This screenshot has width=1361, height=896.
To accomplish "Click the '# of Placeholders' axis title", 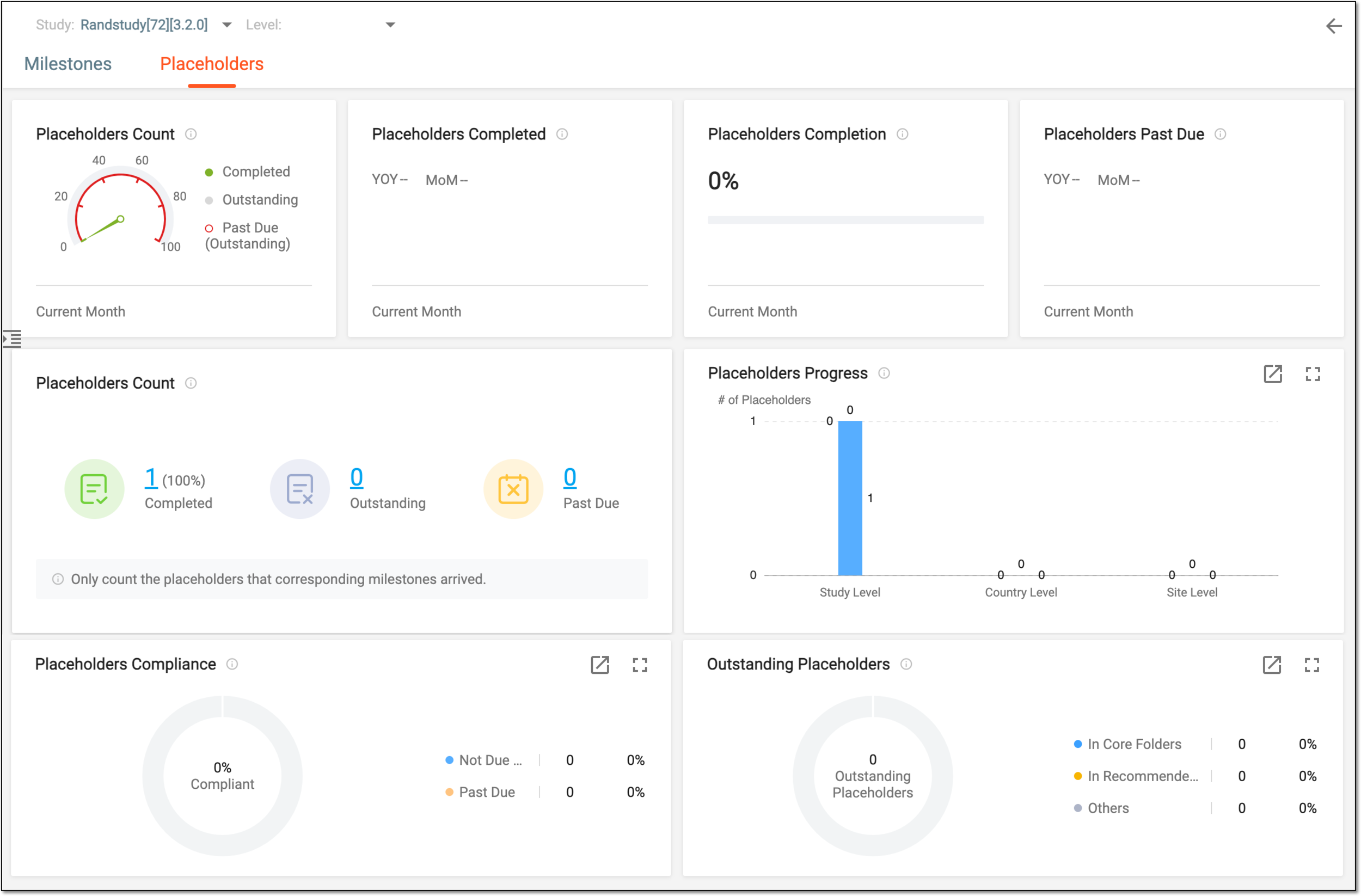I will pos(764,400).
